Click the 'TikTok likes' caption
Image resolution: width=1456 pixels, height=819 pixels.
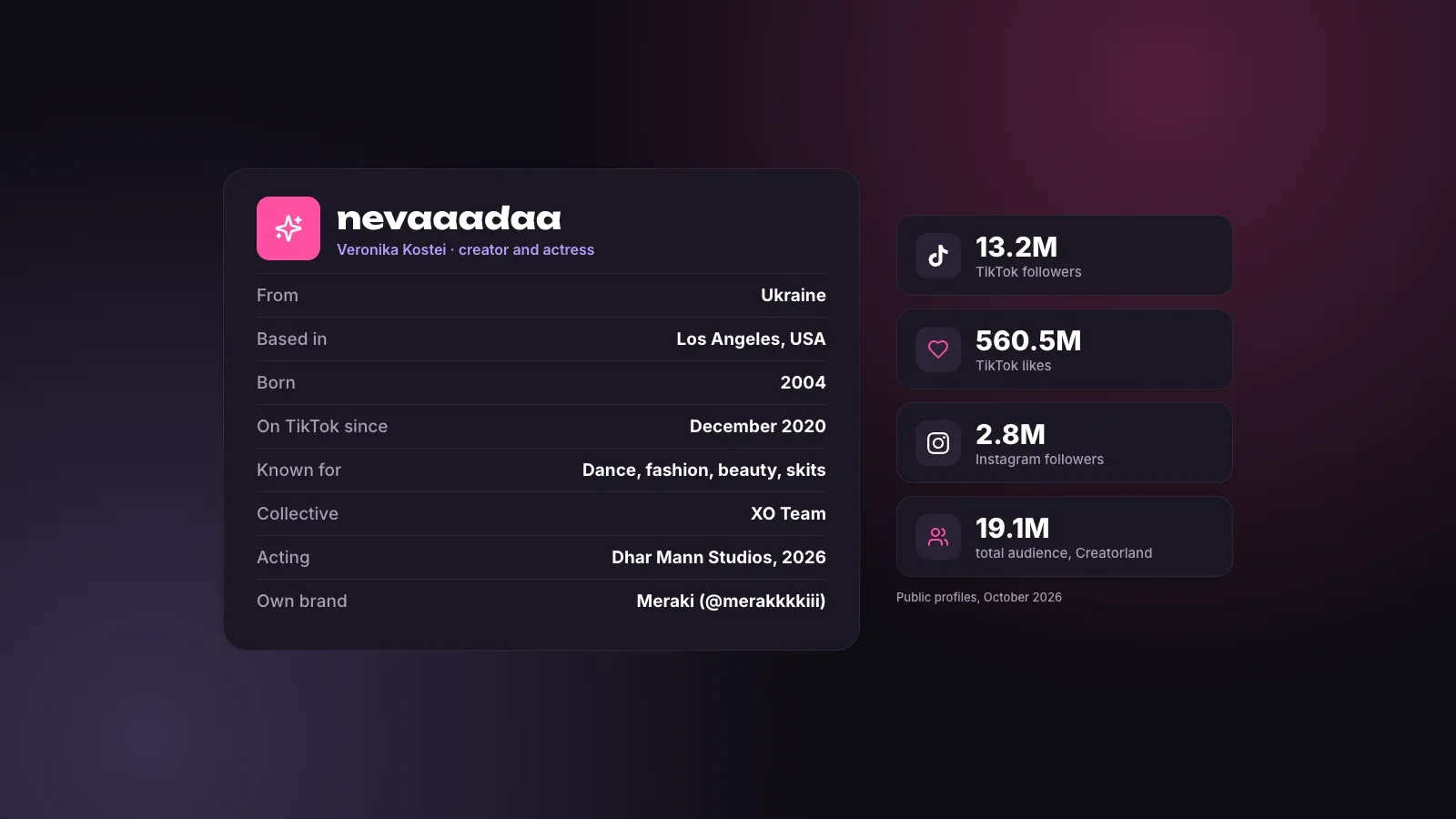click(1013, 366)
